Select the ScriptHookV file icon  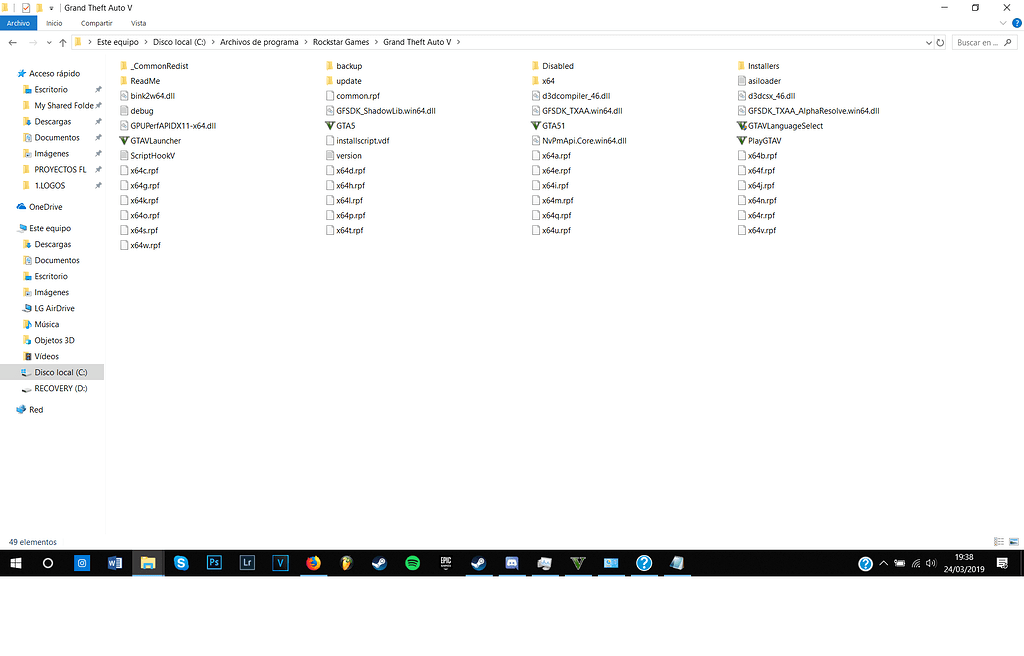tap(124, 156)
